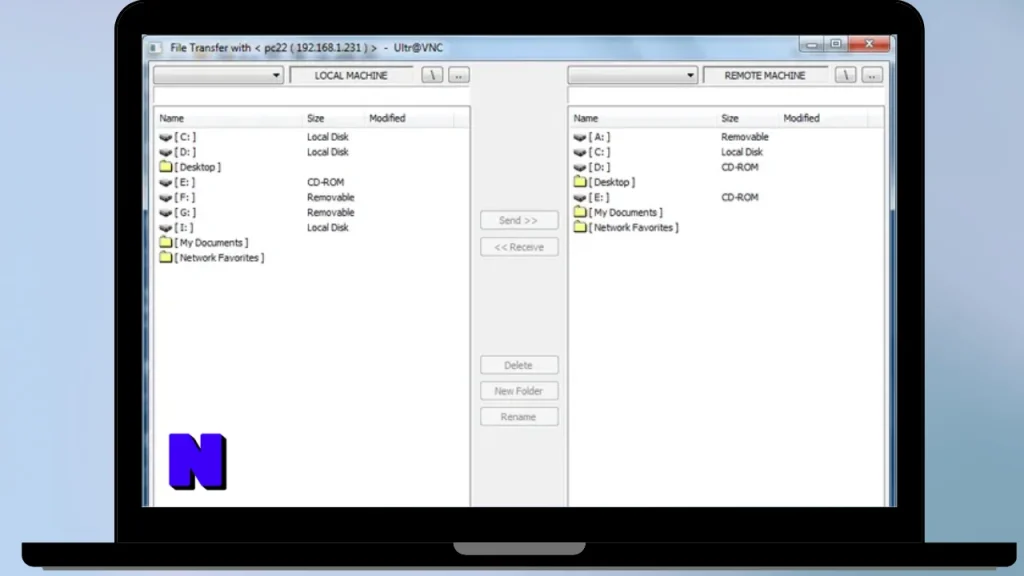Go up one local folder with '..' button
This screenshot has width=1024, height=576.
tap(458, 75)
